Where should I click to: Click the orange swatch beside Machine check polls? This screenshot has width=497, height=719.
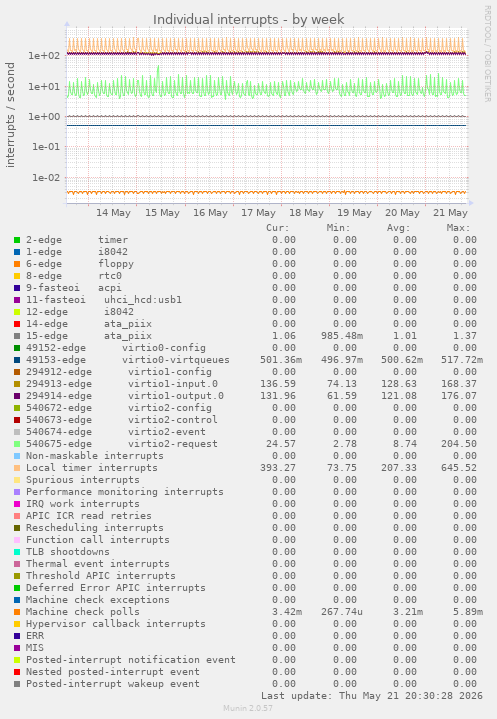[x=17, y=612]
